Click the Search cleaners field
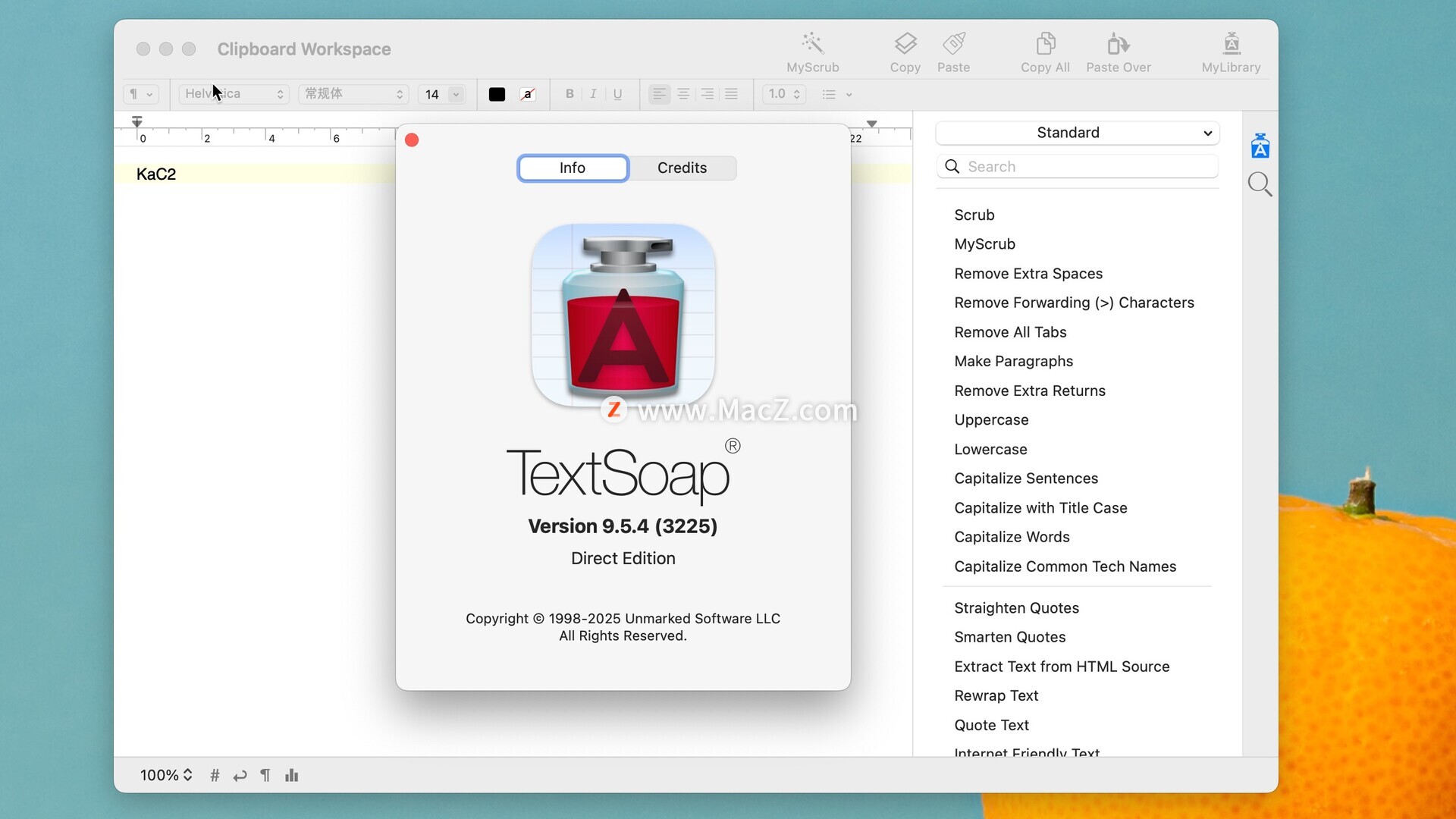The height and width of the screenshot is (819, 1456). pos(1077,166)
